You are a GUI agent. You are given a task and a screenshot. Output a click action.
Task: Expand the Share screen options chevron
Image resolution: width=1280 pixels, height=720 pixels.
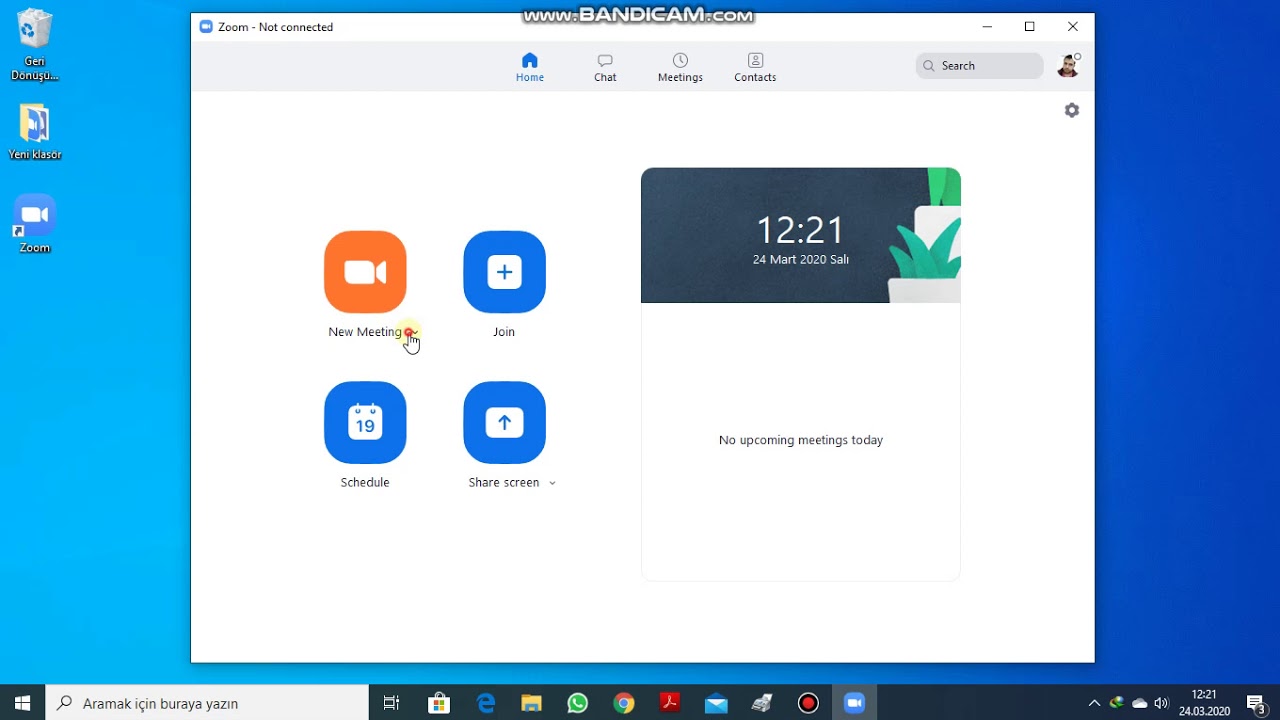pyautogui.click(x=552, y=483)
